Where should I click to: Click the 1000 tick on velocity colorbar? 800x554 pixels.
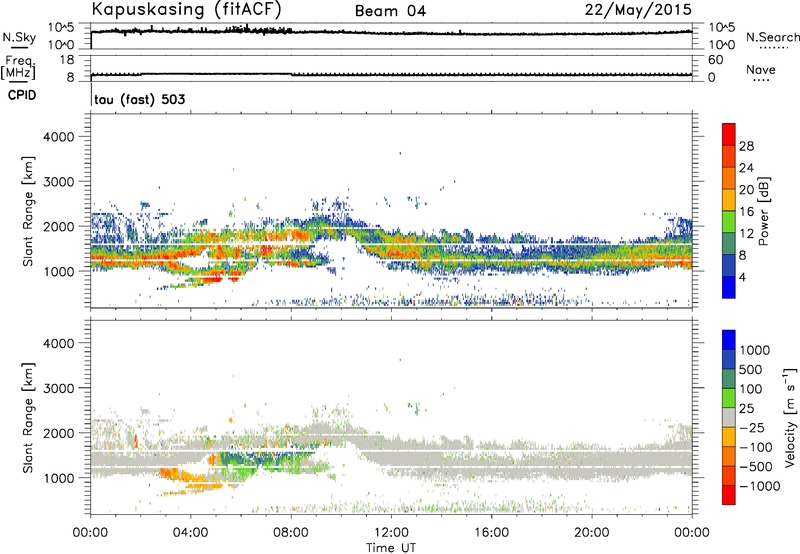tap(754, 350)
